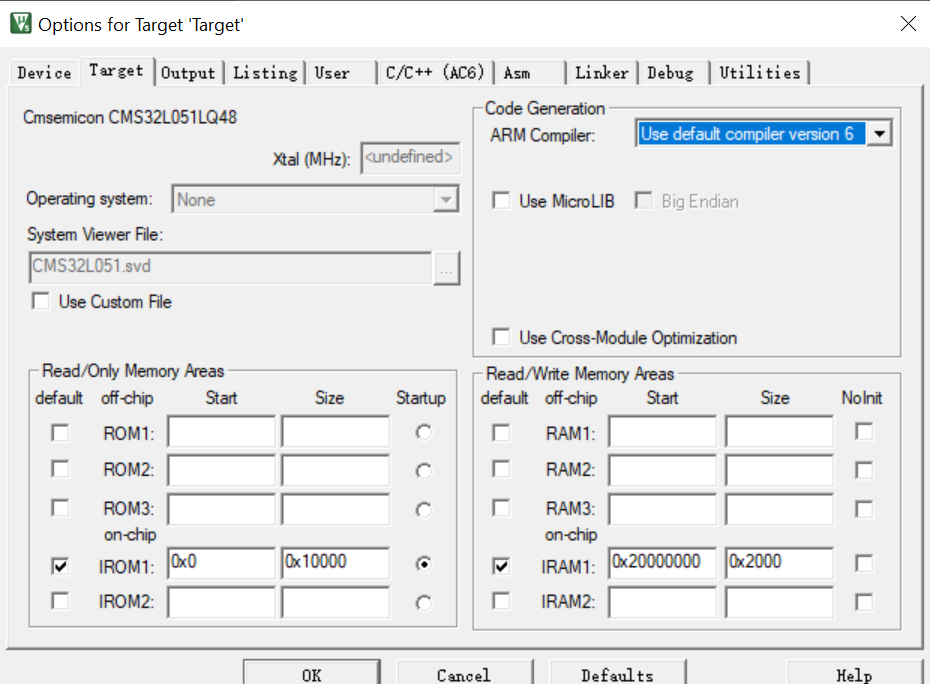930x684 pixels.
Task: Select ROM1 Startup radio button
Action: [423, 432]
